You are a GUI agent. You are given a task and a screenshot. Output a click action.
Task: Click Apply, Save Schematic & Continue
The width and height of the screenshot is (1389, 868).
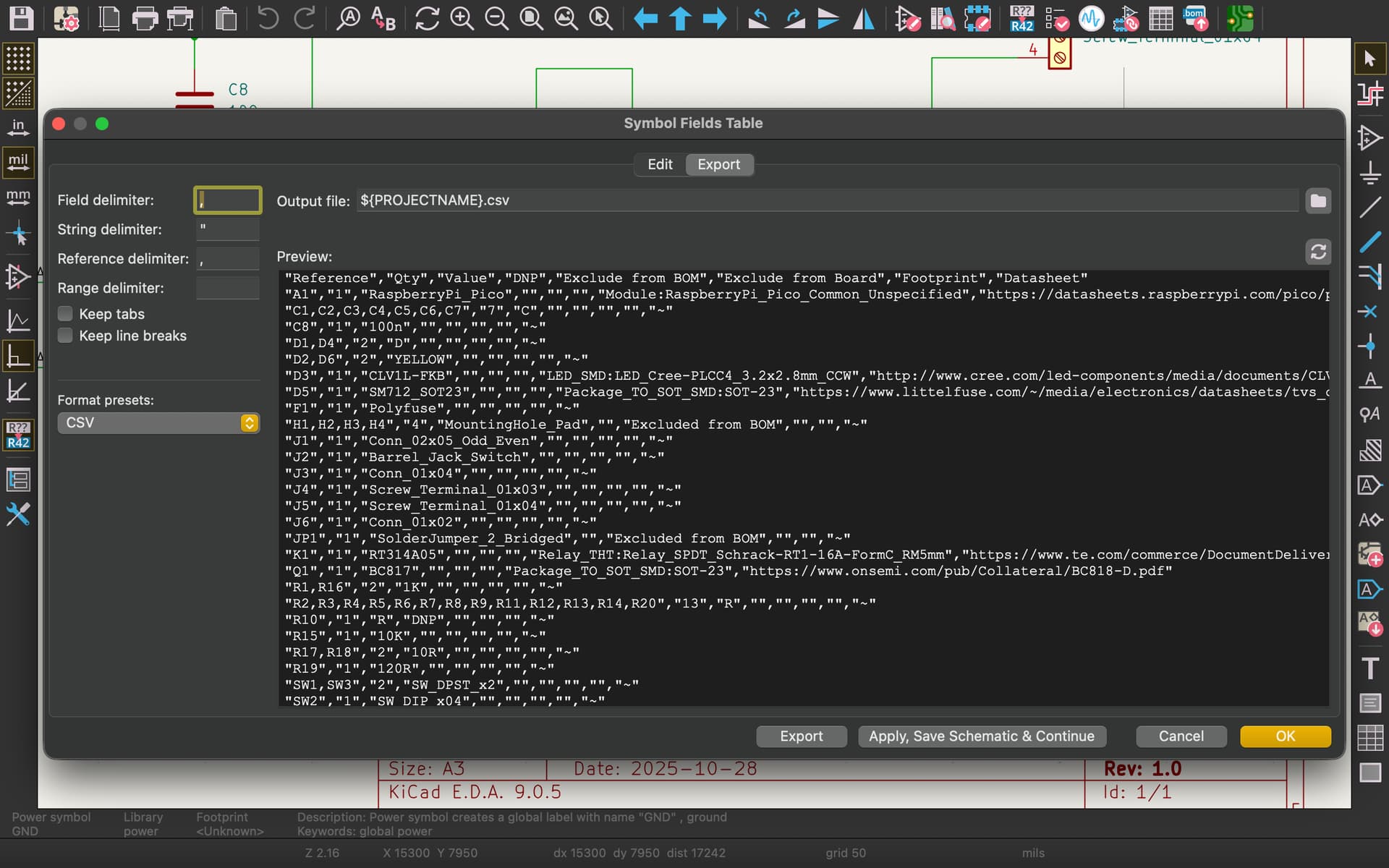coord(981,736)
